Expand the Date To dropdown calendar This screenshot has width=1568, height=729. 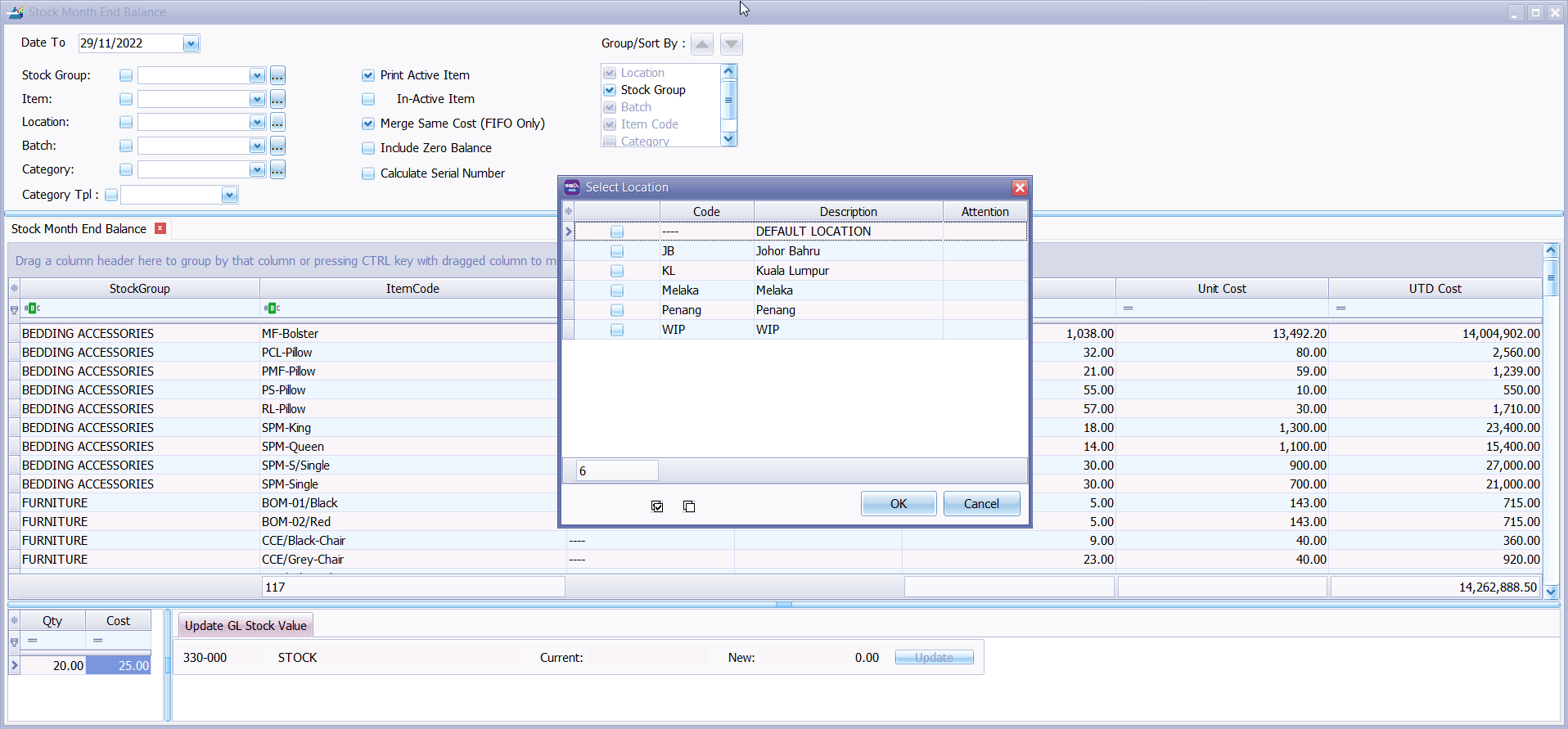pyautogui.click(x=191, y=43)
